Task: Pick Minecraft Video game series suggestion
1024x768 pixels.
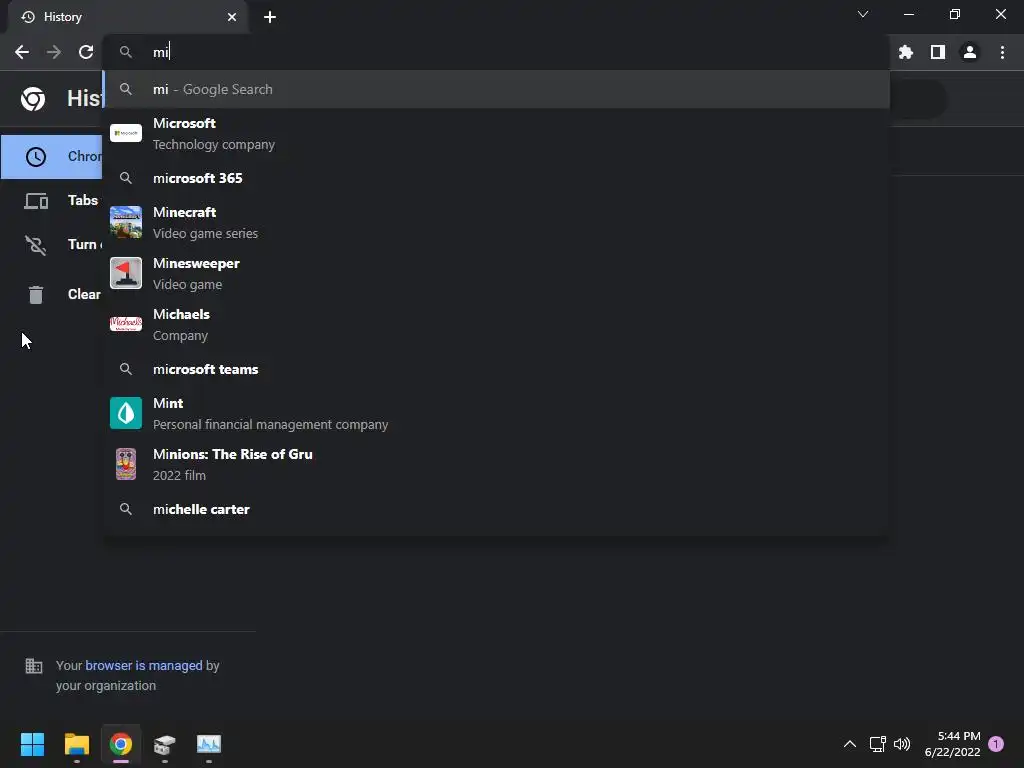Action: 496,223
